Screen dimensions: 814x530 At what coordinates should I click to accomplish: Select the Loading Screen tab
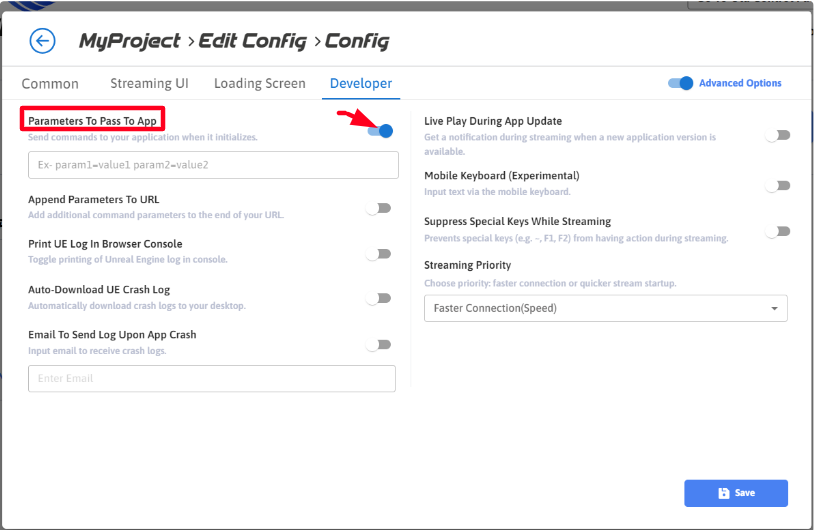[259, 84]
